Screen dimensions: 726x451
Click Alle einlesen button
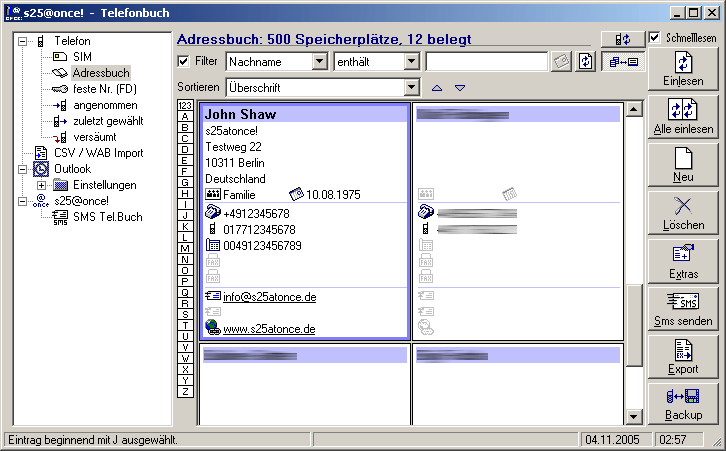683,117
